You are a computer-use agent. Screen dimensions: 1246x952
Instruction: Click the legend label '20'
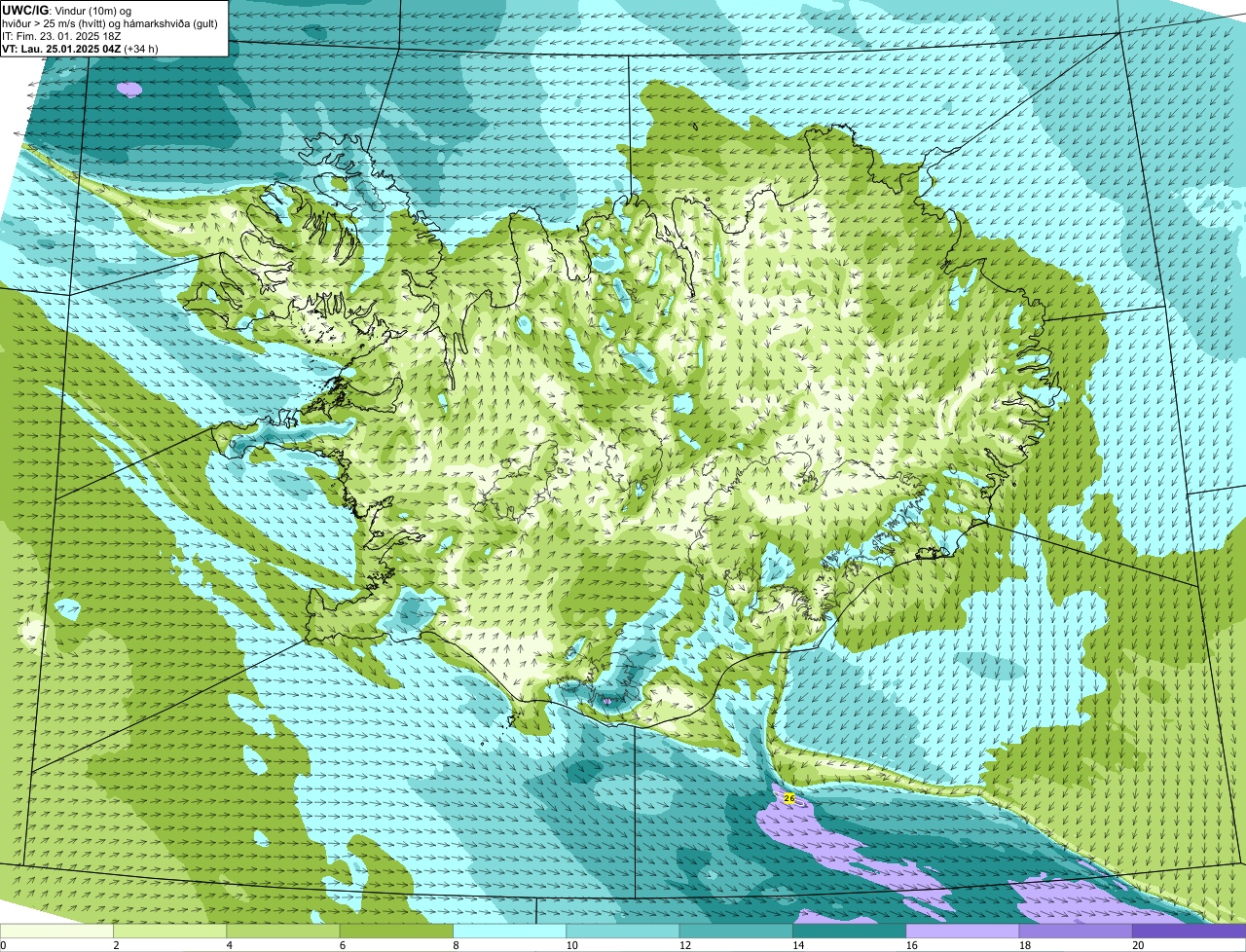pyautogui.click(x=1137, y=945)
